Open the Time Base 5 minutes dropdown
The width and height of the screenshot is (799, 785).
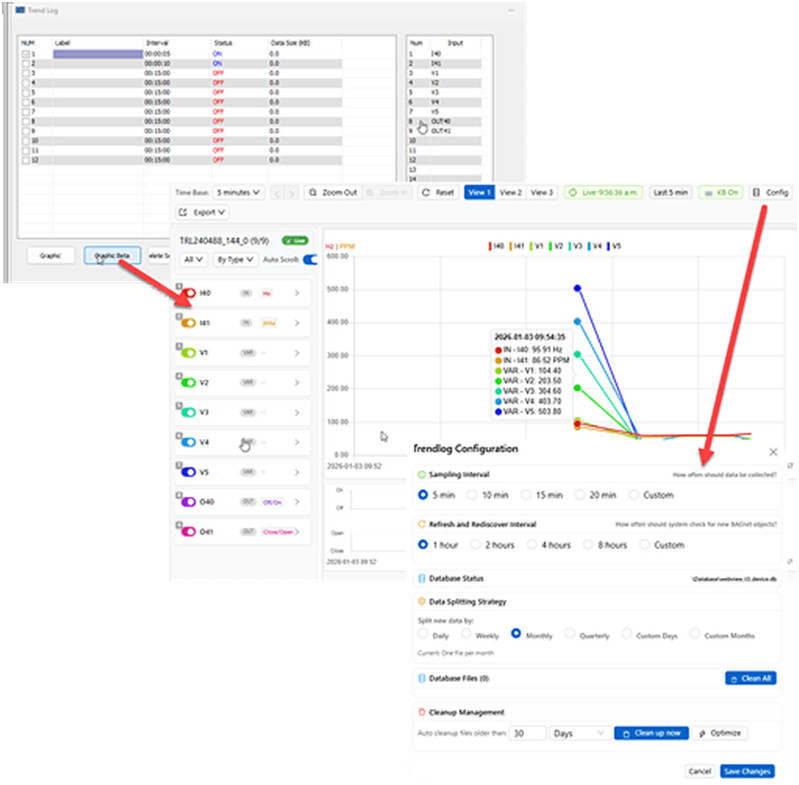[x=239, y=192]
